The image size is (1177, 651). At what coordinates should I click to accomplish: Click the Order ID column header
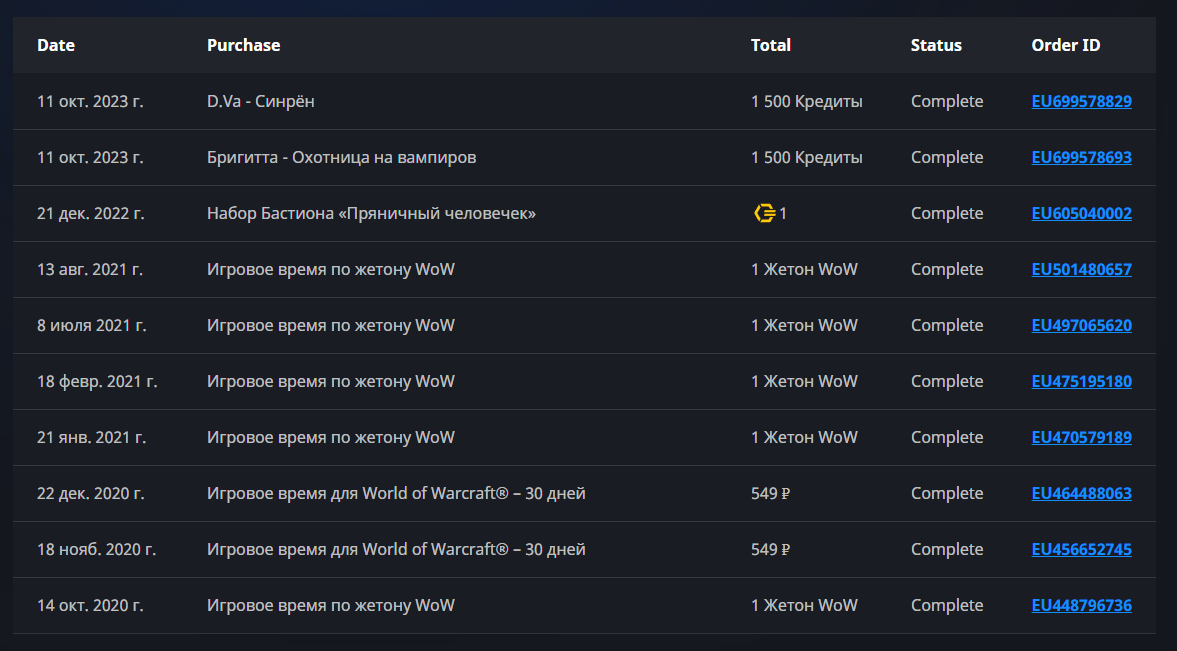pyautogui.click(x=1065, y=45)
